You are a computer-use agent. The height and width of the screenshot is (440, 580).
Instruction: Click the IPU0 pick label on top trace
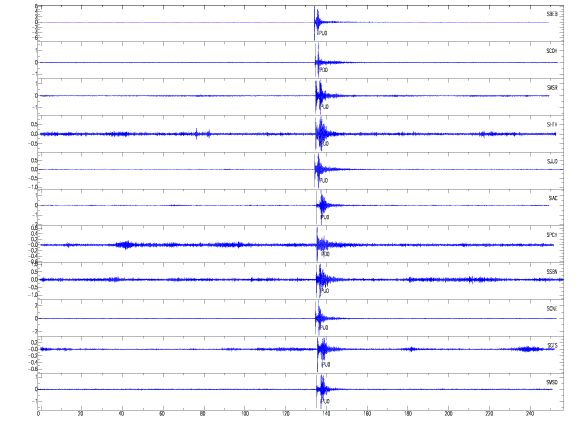[323, 33]
